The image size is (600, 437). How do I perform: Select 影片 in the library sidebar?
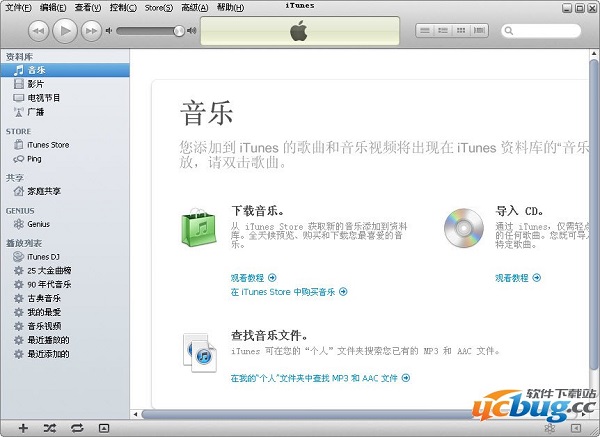(x=65, y=84)
